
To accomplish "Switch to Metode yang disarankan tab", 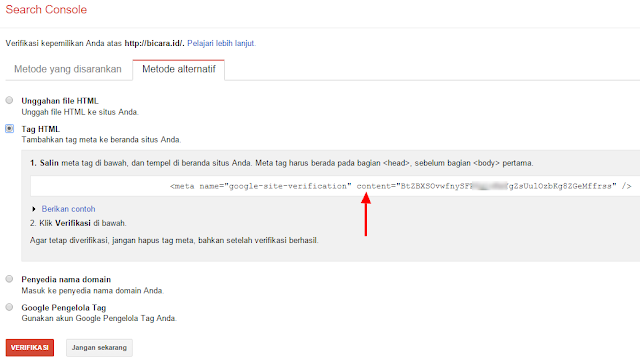I will (x=68, y=69).
